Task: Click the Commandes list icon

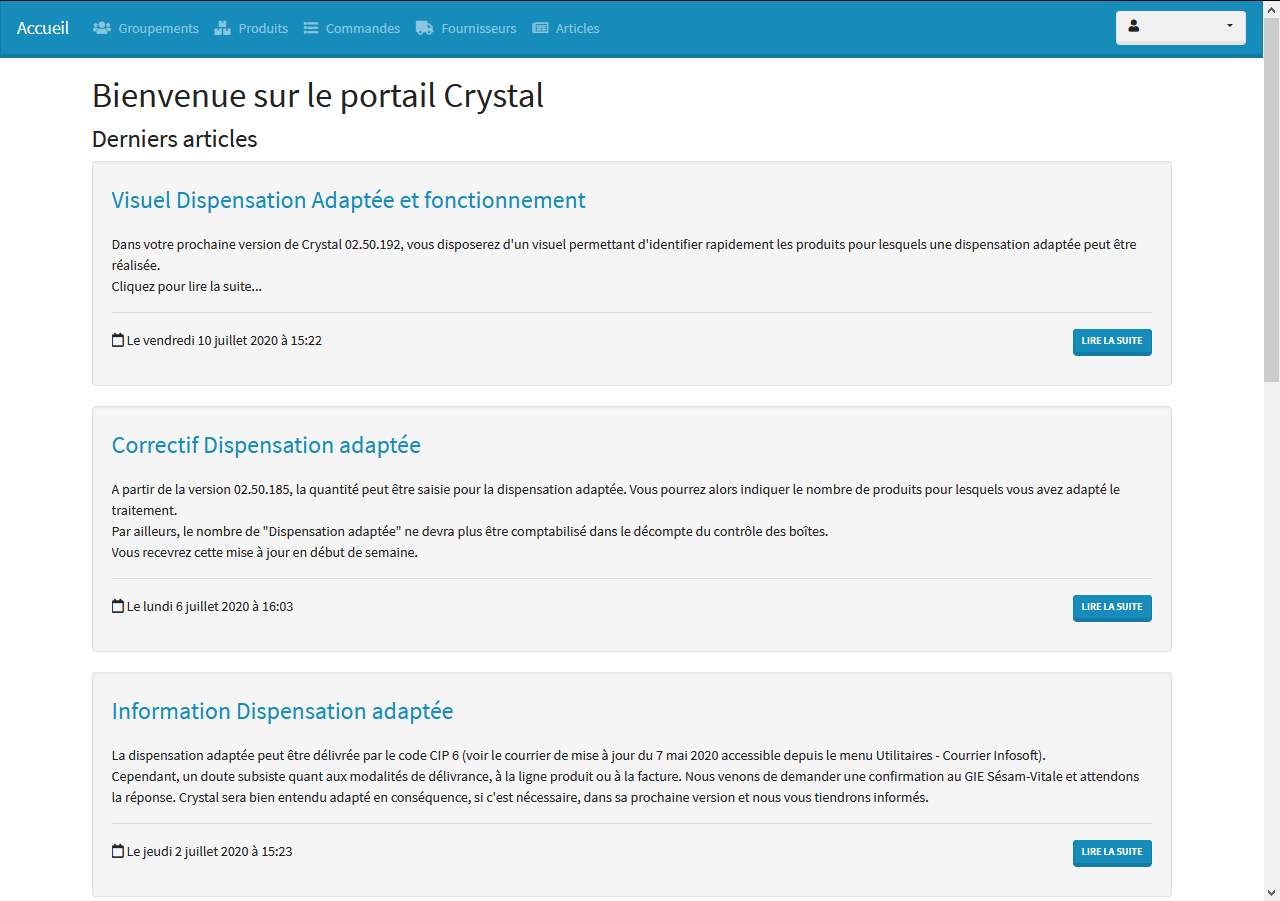Action: click(x=311, y=28)
